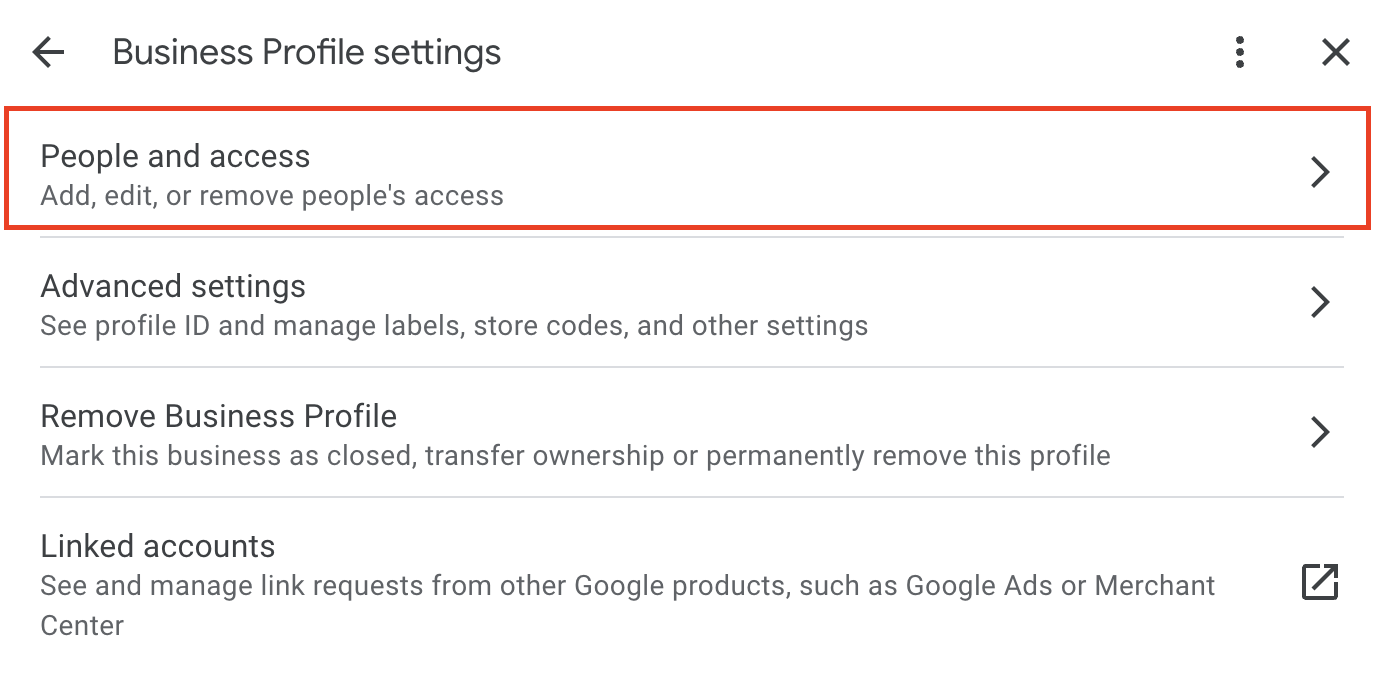The image size is (1378, 698).
Task: Click 'transfer ownership' text under Remove Business Profile
Action: pyautogui.click(x=544, y=455)
